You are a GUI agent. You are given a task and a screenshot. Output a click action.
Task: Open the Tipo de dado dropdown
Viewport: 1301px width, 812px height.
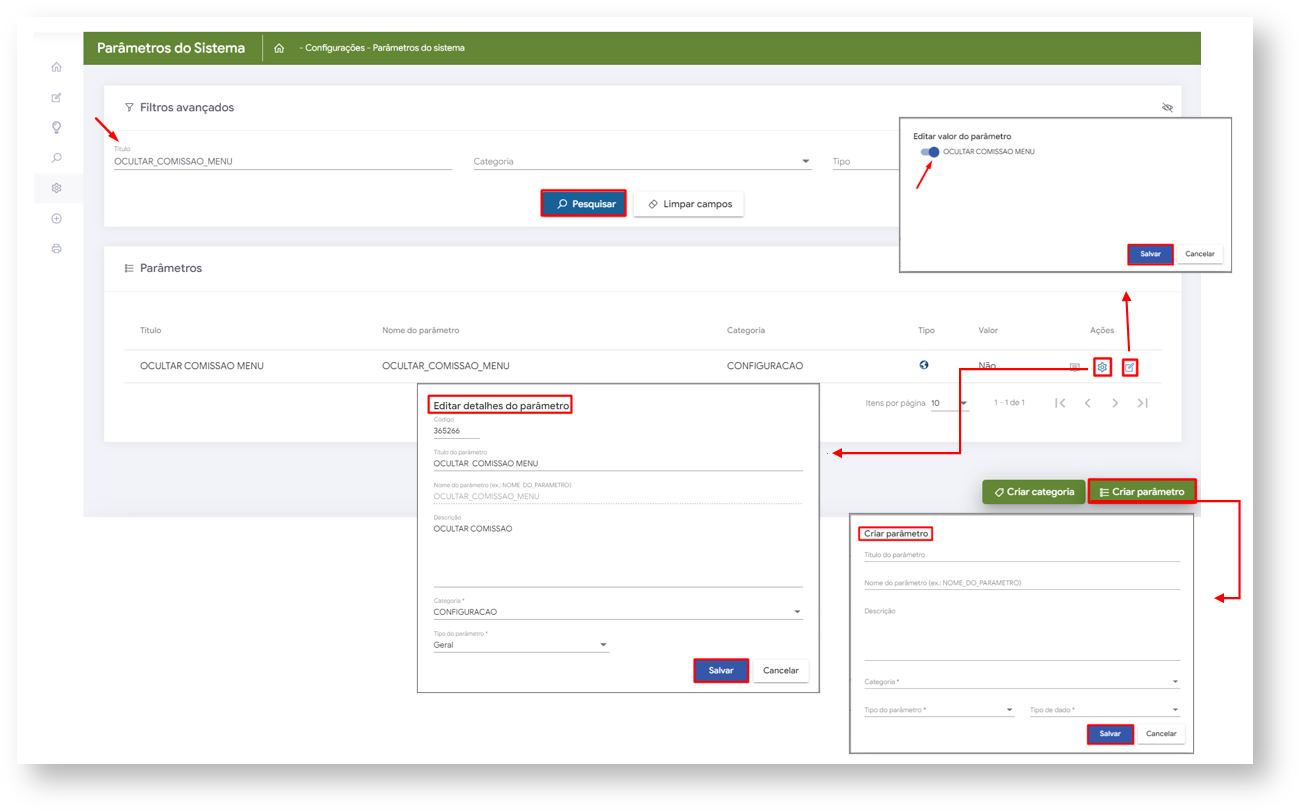click(x=1105, y=710)
